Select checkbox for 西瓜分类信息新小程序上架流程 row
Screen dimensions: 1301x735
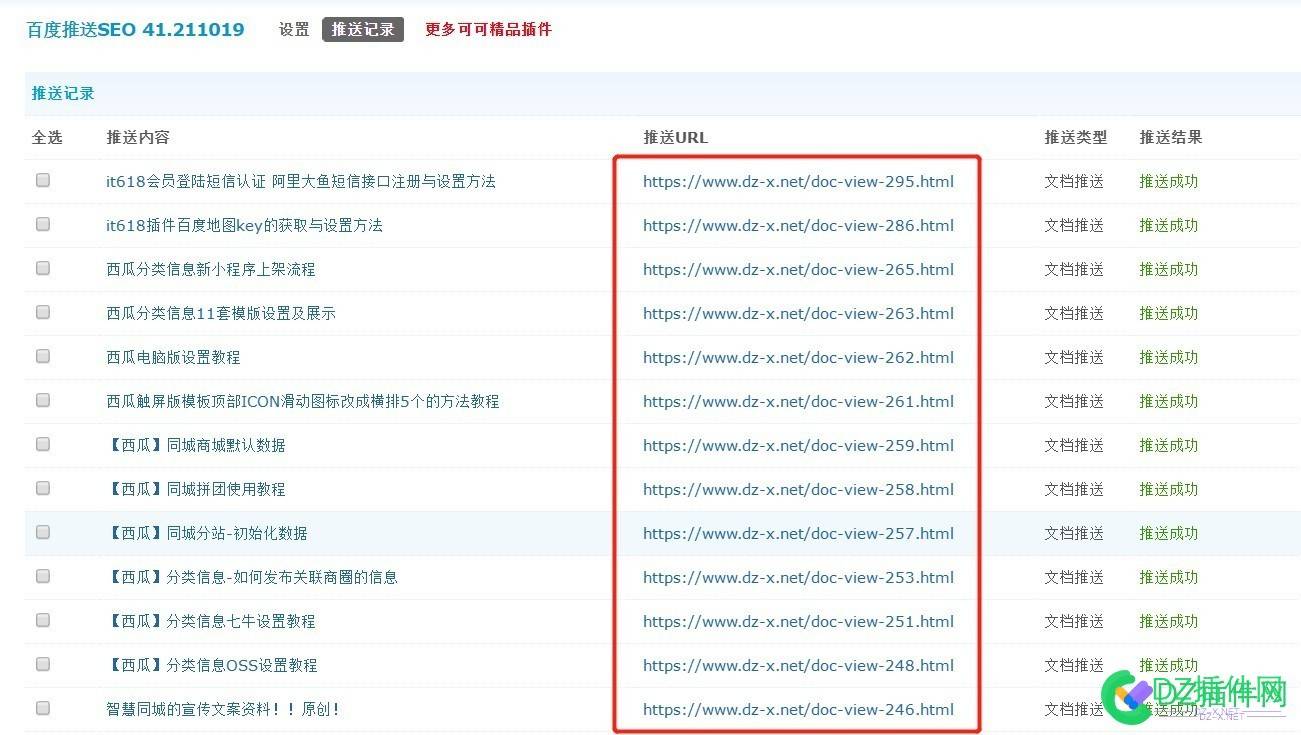tap(43, 269)
